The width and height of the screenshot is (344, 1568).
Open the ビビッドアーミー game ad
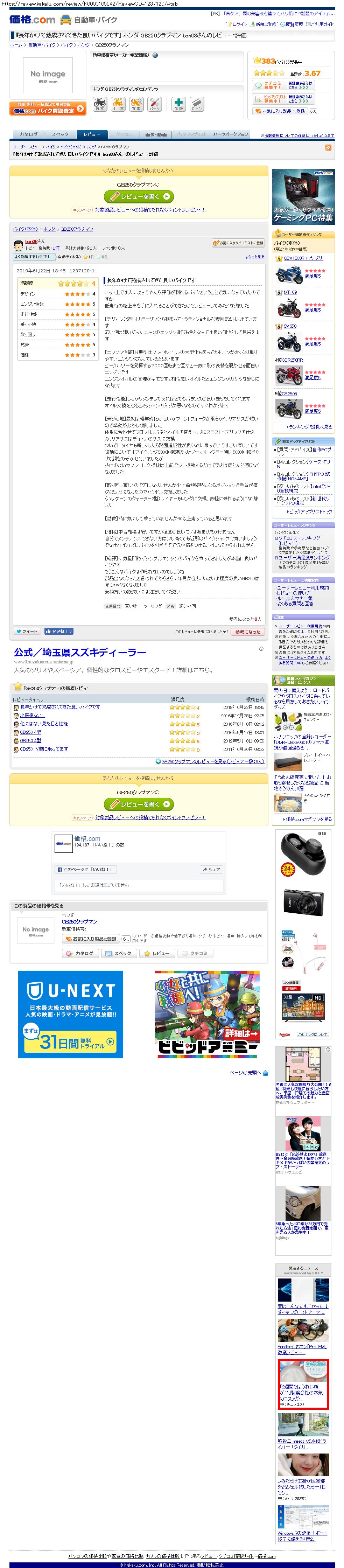(207, 1014)
